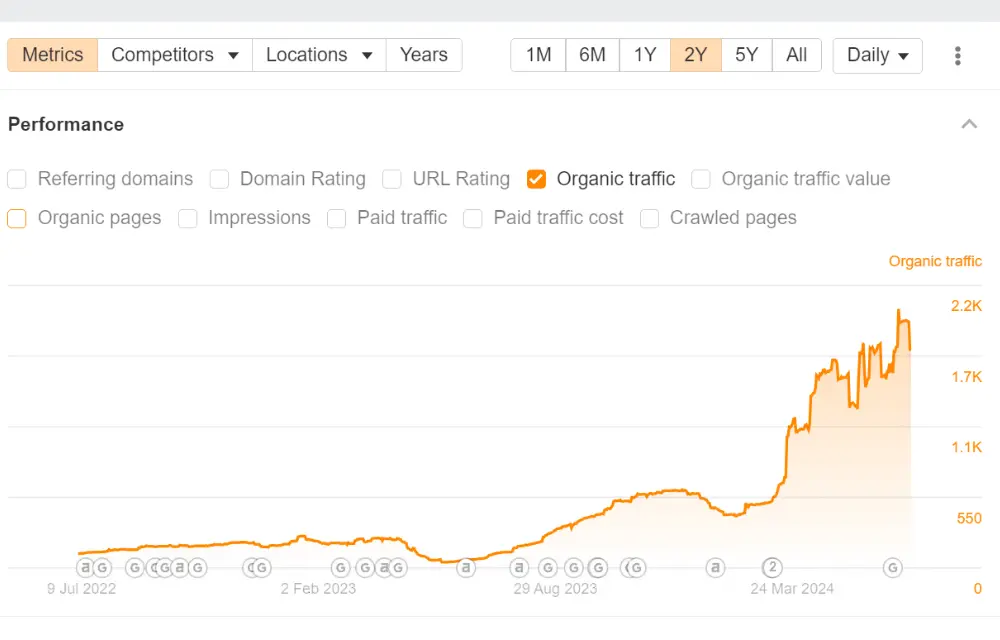
Task: Click the "a" marker left of the 2 marker
Action: coord(716,567)
